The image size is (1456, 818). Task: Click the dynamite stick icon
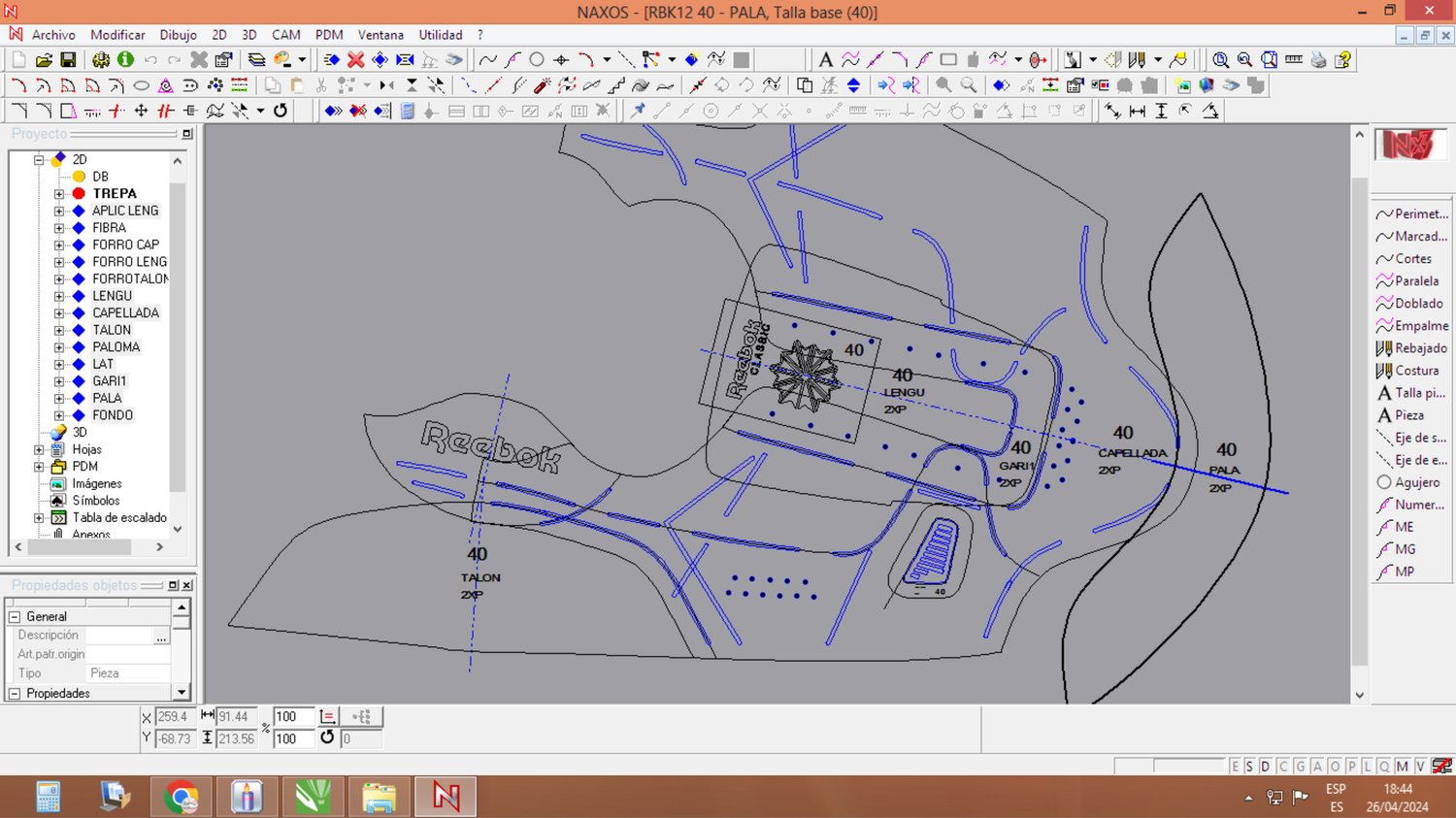coord(543,85)
